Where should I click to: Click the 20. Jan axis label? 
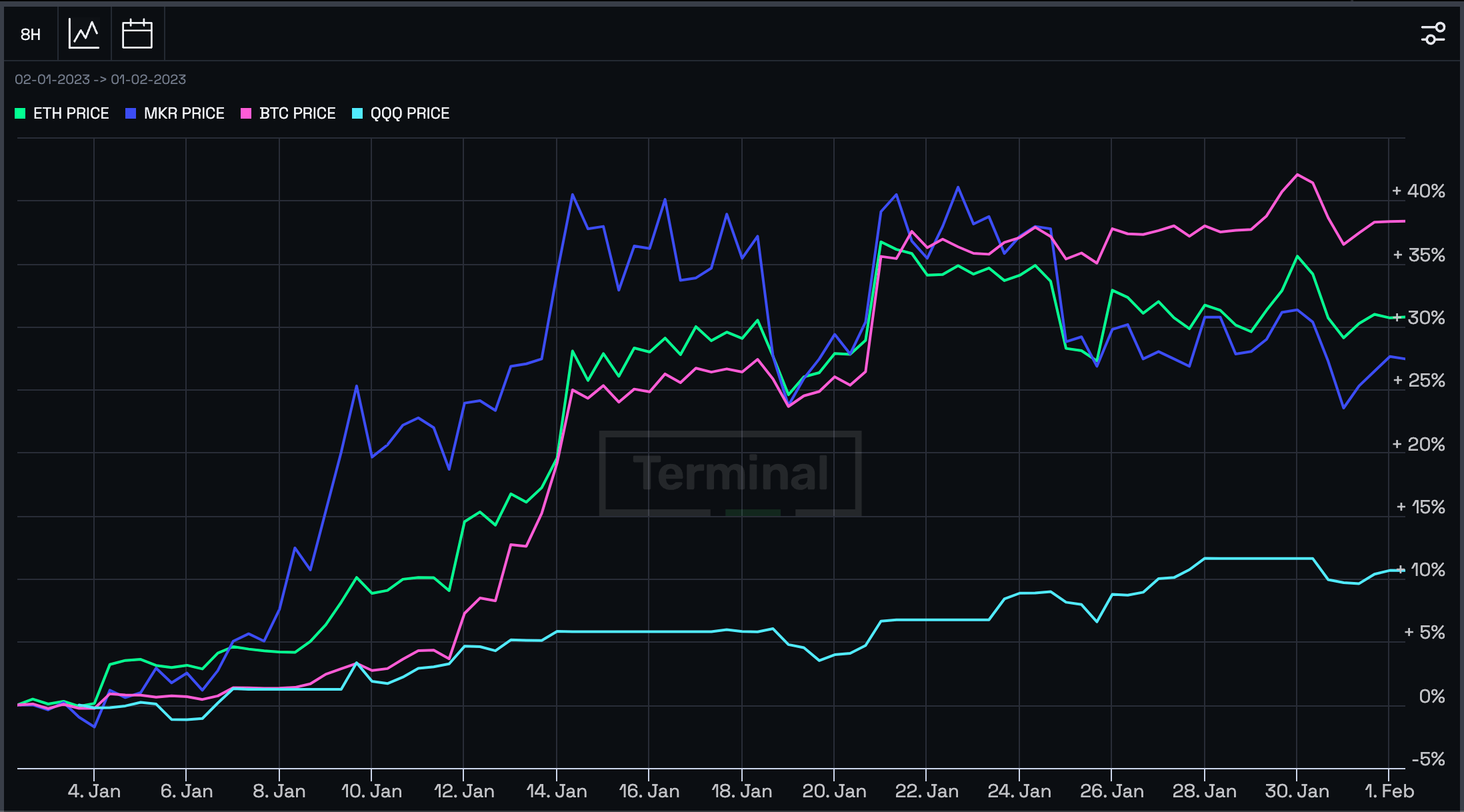click(x=834, y=791)
